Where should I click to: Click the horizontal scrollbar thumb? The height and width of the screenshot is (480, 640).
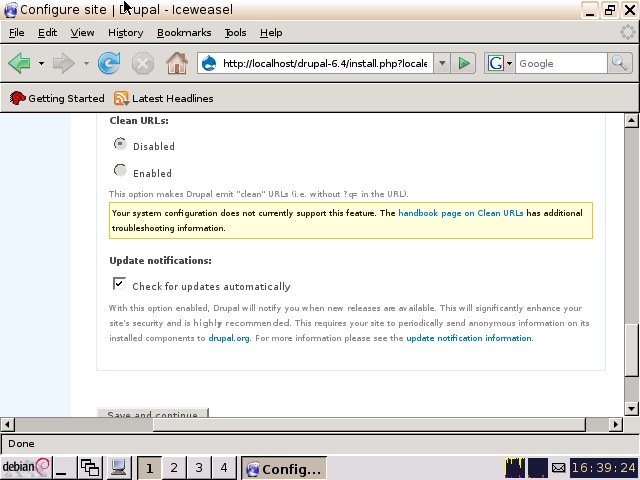point(369,424)
